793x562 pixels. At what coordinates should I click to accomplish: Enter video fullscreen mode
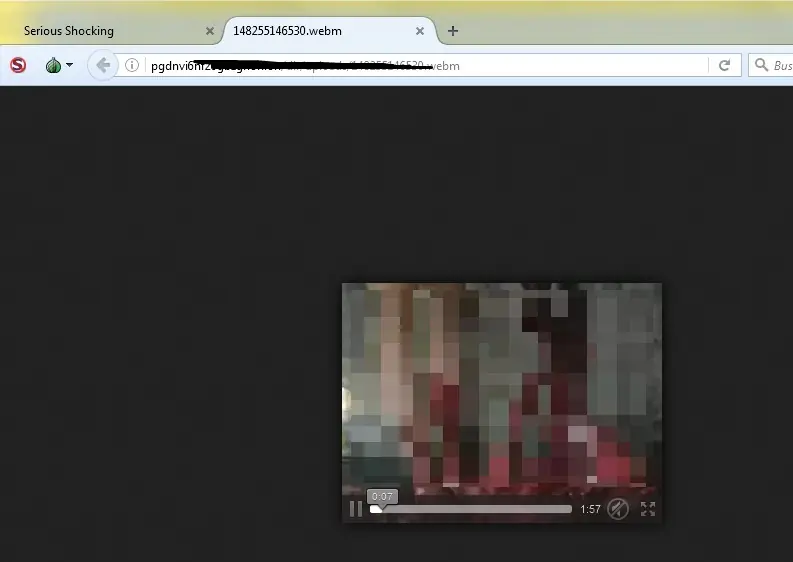click(x=648, y=509)
